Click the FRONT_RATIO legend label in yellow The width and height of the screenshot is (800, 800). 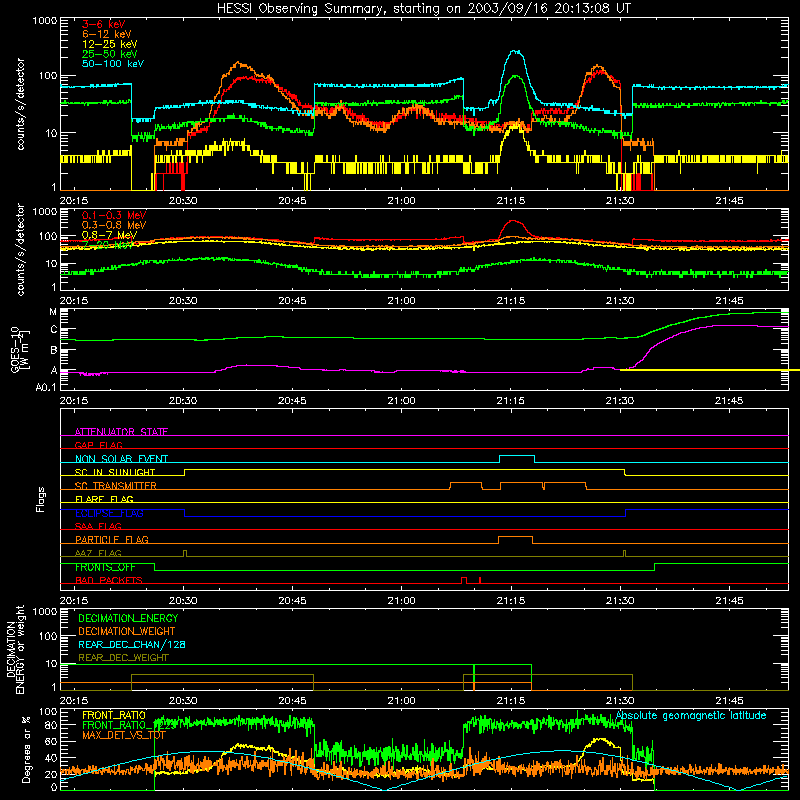point(114,715)
